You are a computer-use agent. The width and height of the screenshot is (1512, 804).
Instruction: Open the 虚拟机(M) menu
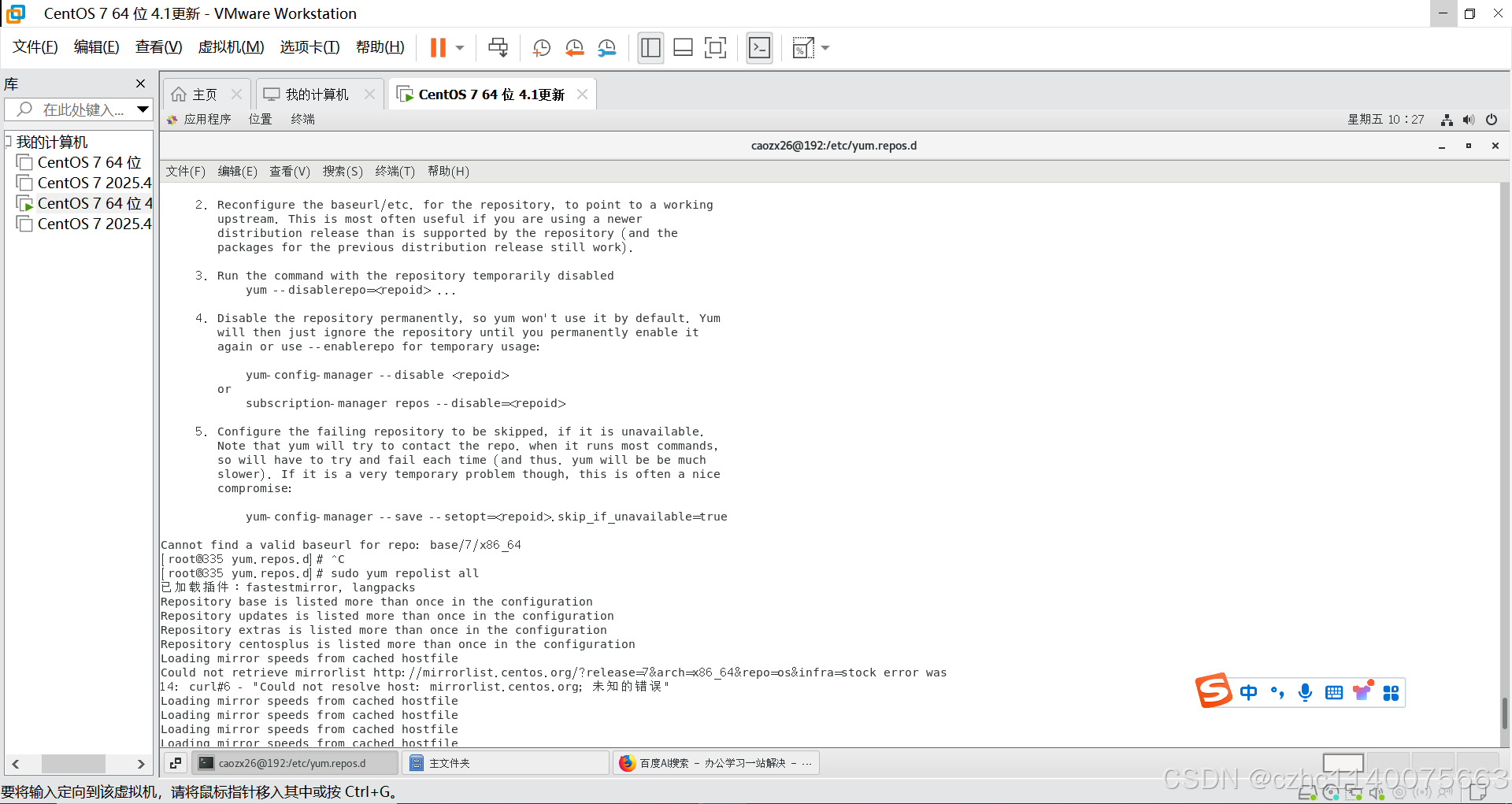tap(231, 47)
